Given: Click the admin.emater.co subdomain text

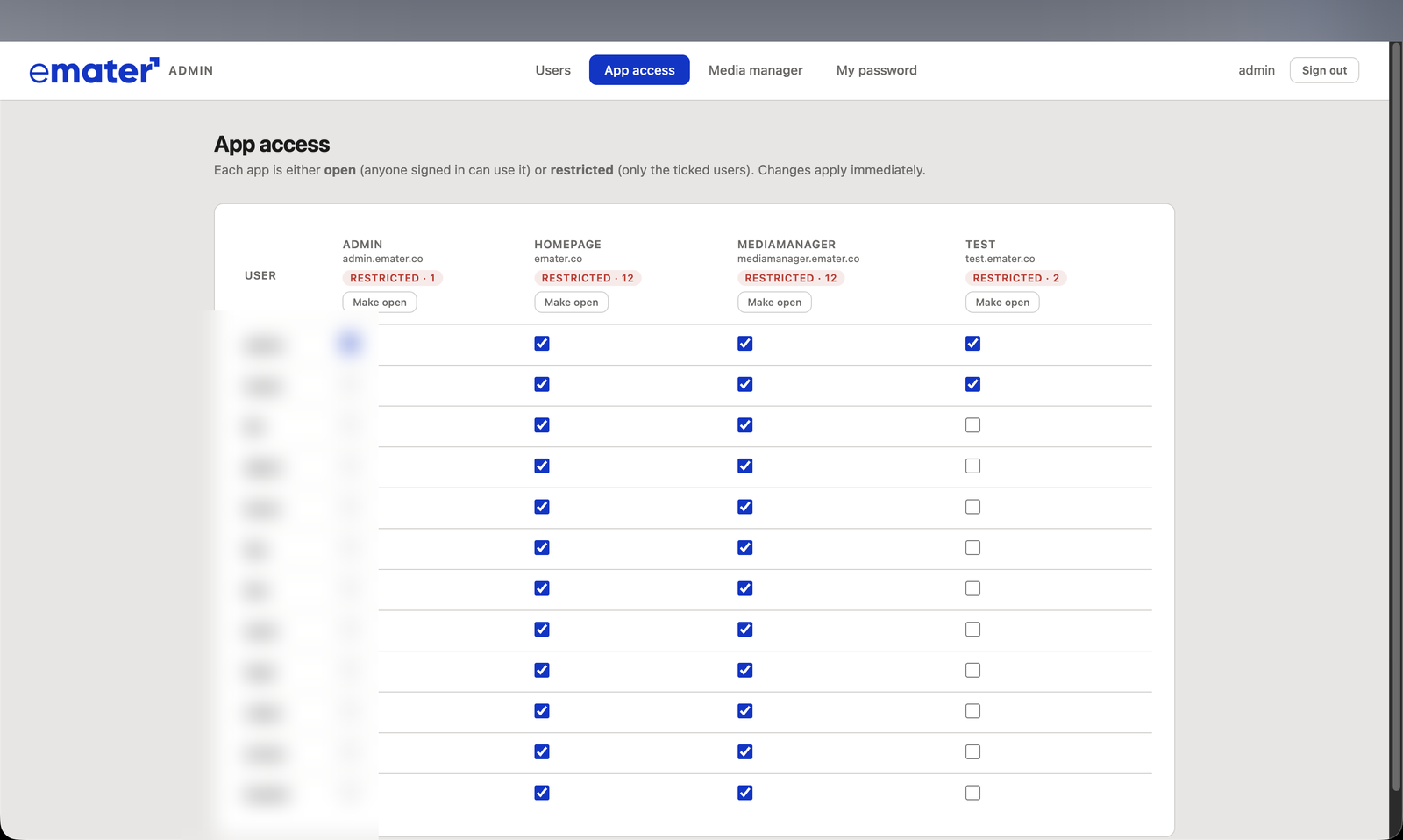Looking at the screenshot, I should [x=382, y=259].
